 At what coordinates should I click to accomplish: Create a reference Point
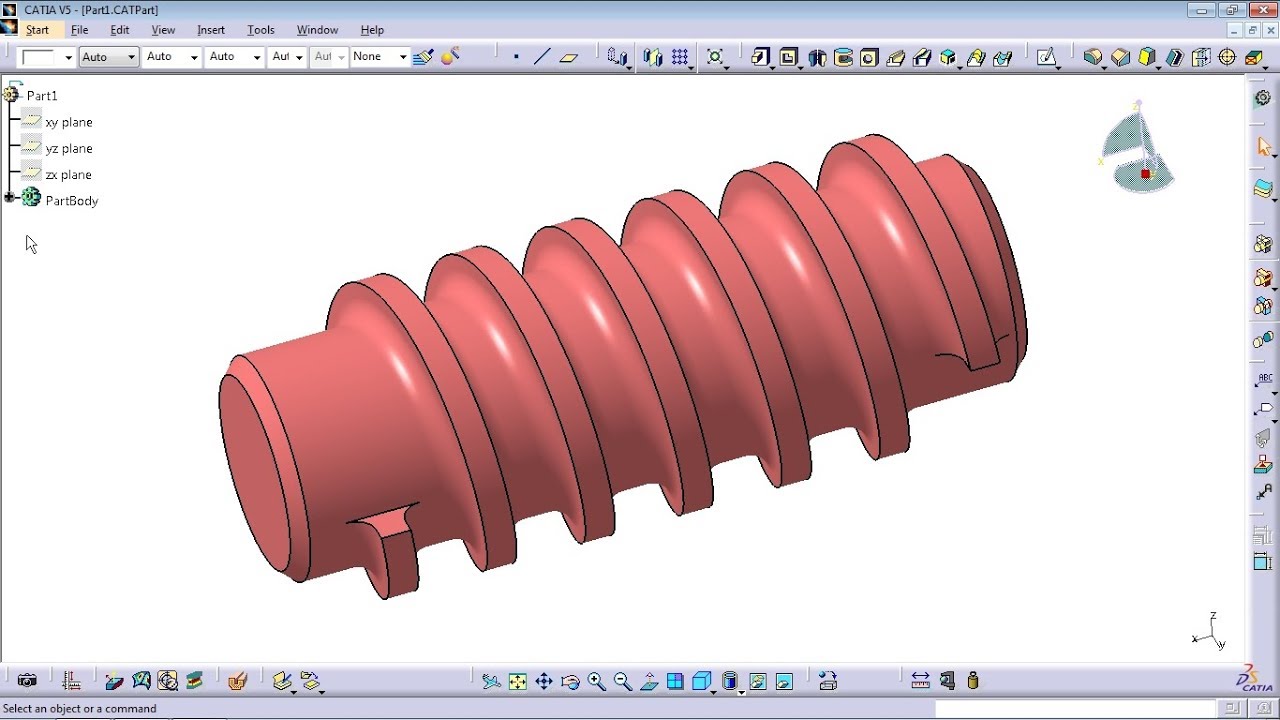[516, 57]
